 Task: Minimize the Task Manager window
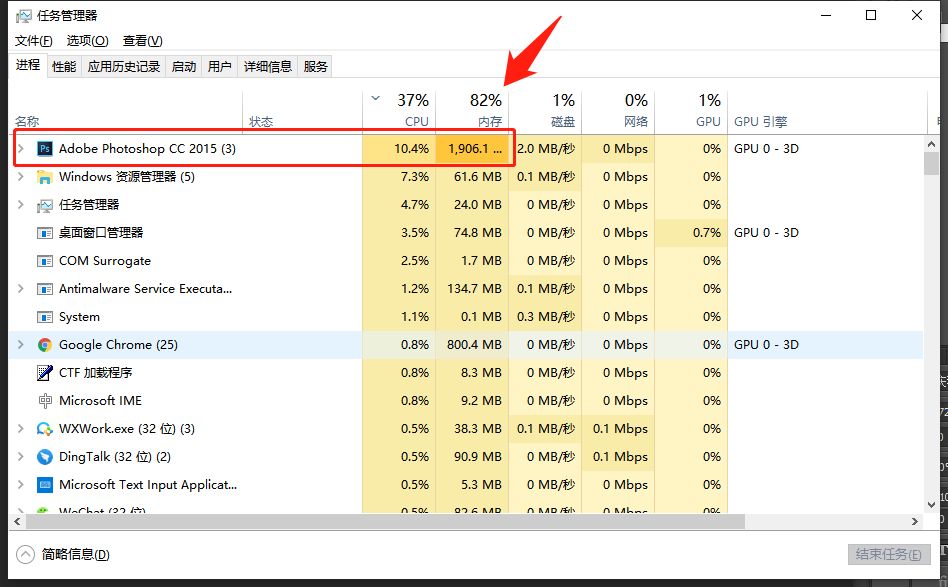pyautogui.click(x=826, y=15)
